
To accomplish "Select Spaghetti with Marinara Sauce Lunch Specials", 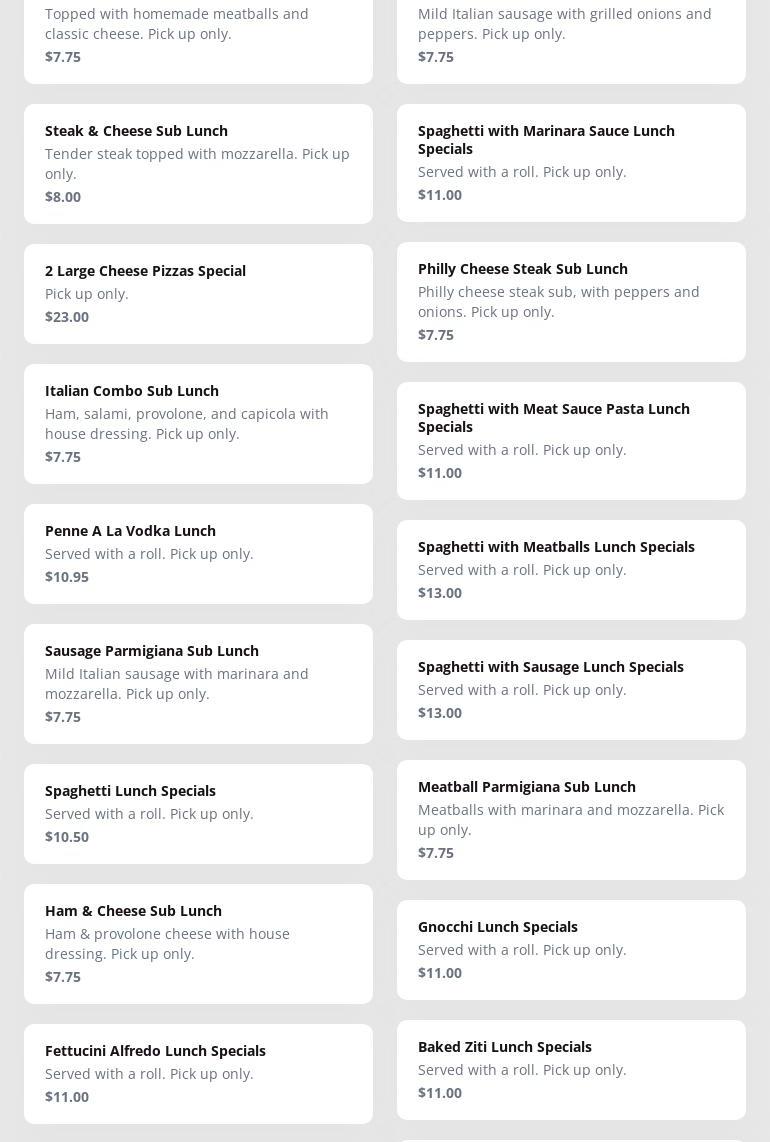I will [571, 162].
